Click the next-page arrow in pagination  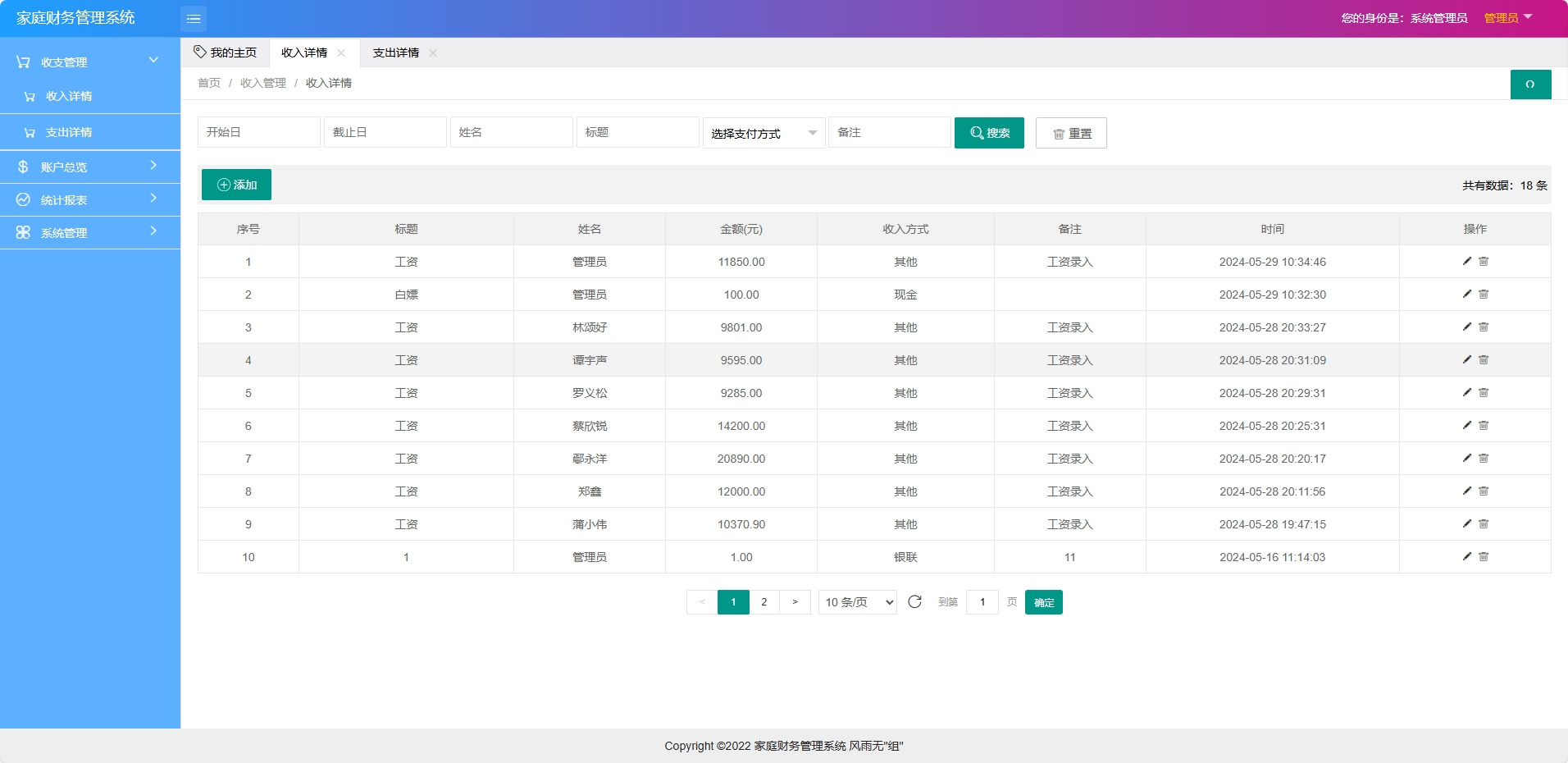click(x=795, y=601)
